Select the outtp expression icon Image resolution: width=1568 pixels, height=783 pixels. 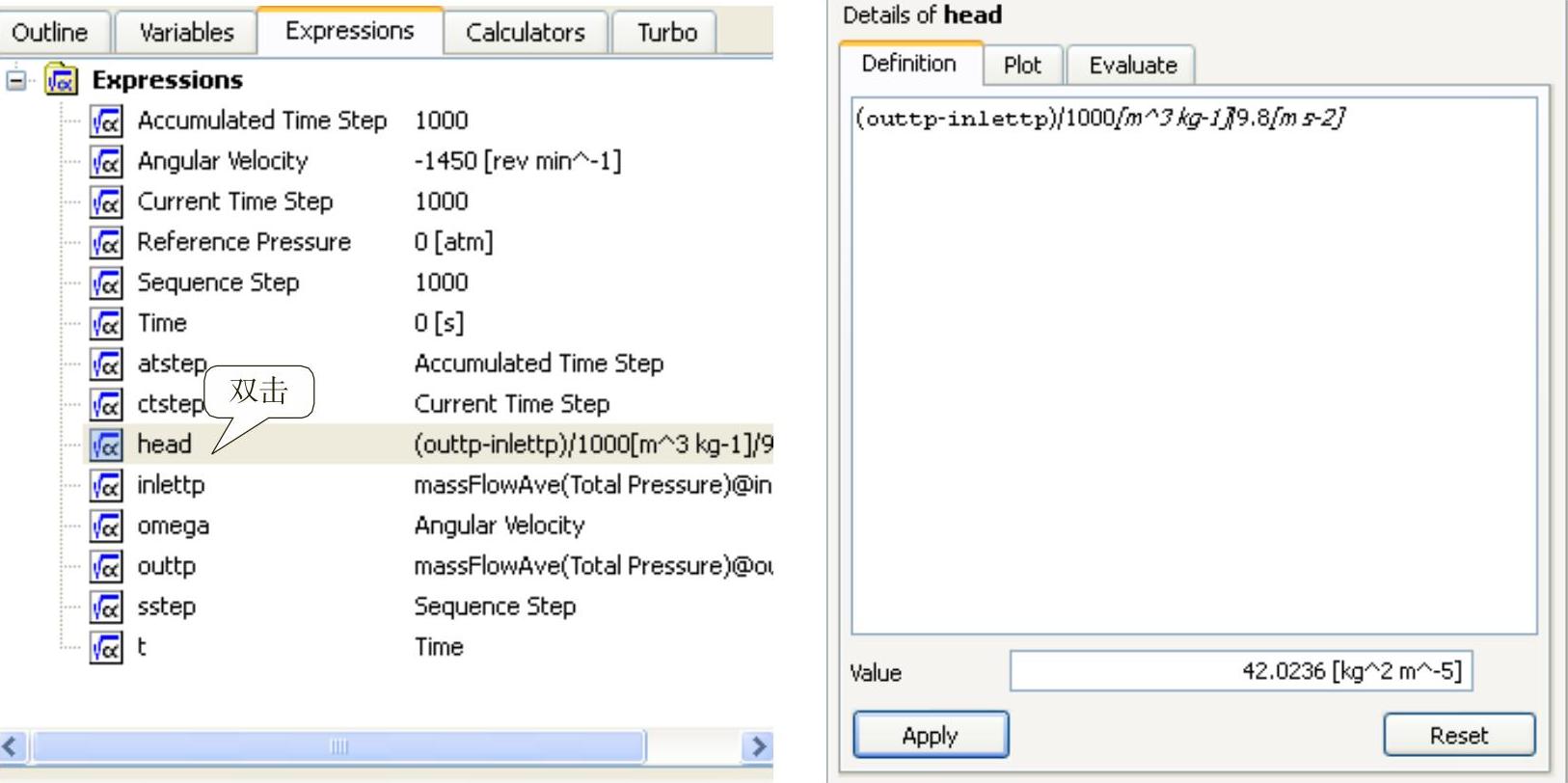click(106, 566)
